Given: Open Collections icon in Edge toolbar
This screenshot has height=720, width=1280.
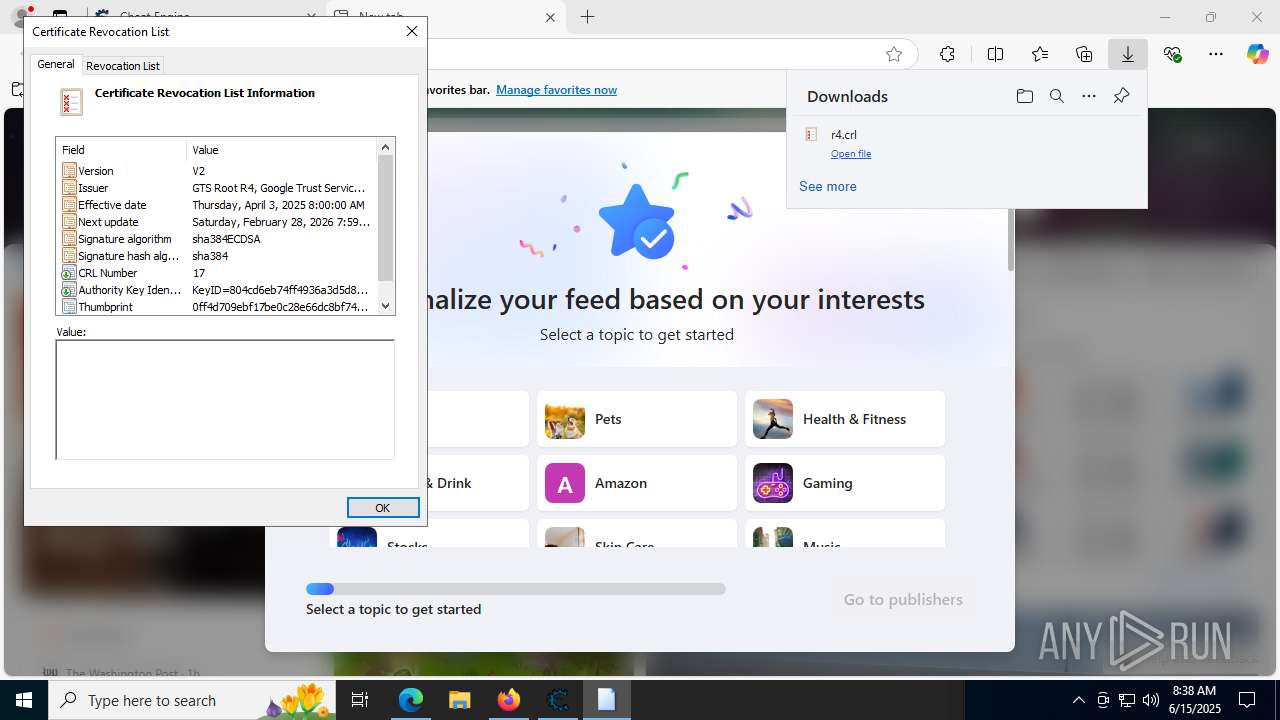Looking at the screenshot, I should [x=1084, y=54].
